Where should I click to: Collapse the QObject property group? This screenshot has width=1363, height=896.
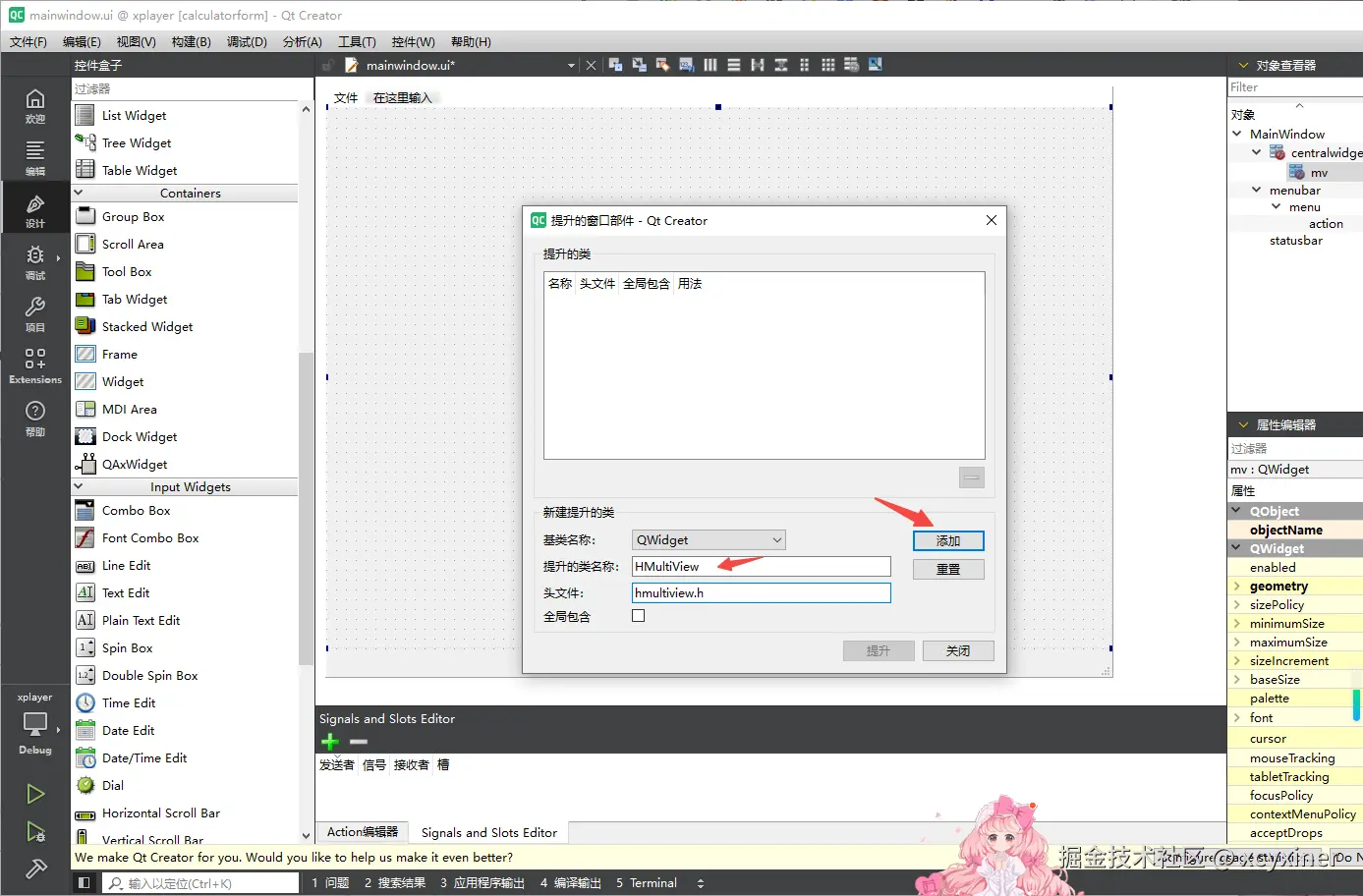(x=1237, y=511)
